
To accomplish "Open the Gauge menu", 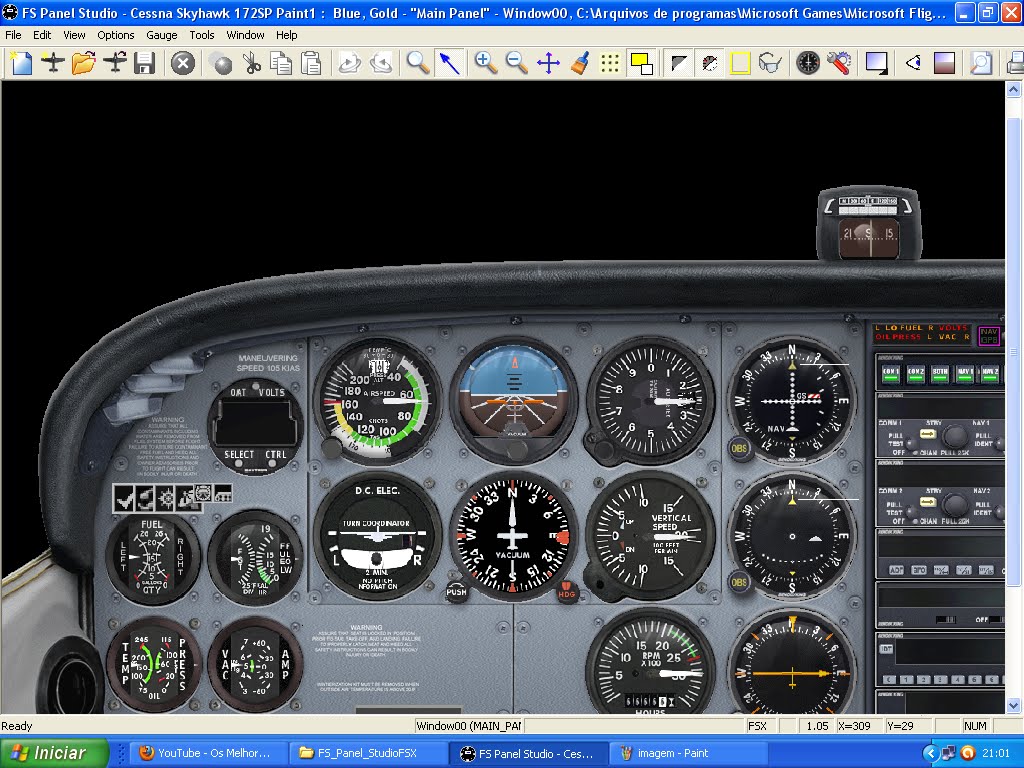I will click(160, 34).
